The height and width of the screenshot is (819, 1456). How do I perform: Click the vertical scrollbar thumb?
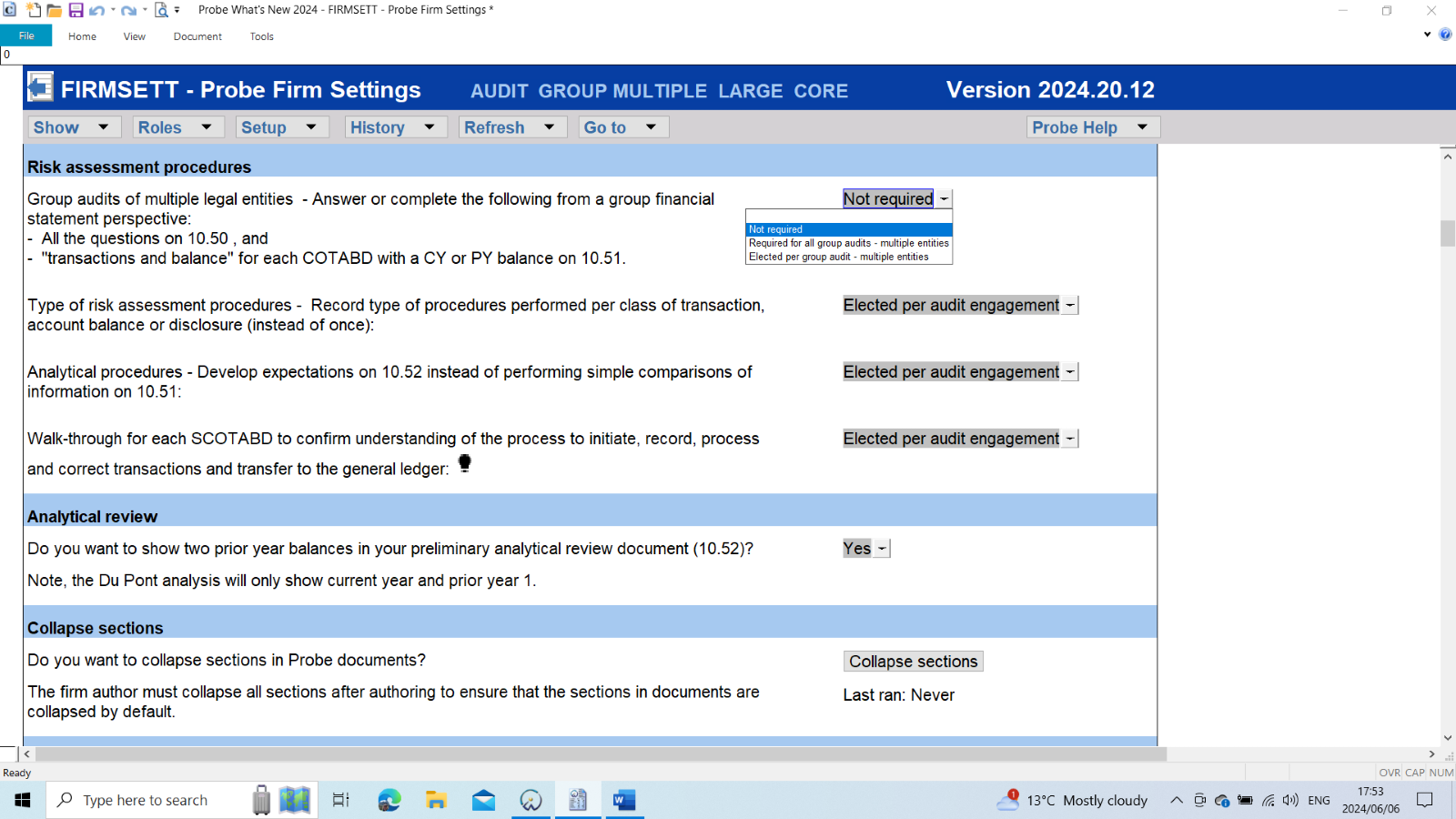(1447, 233)
